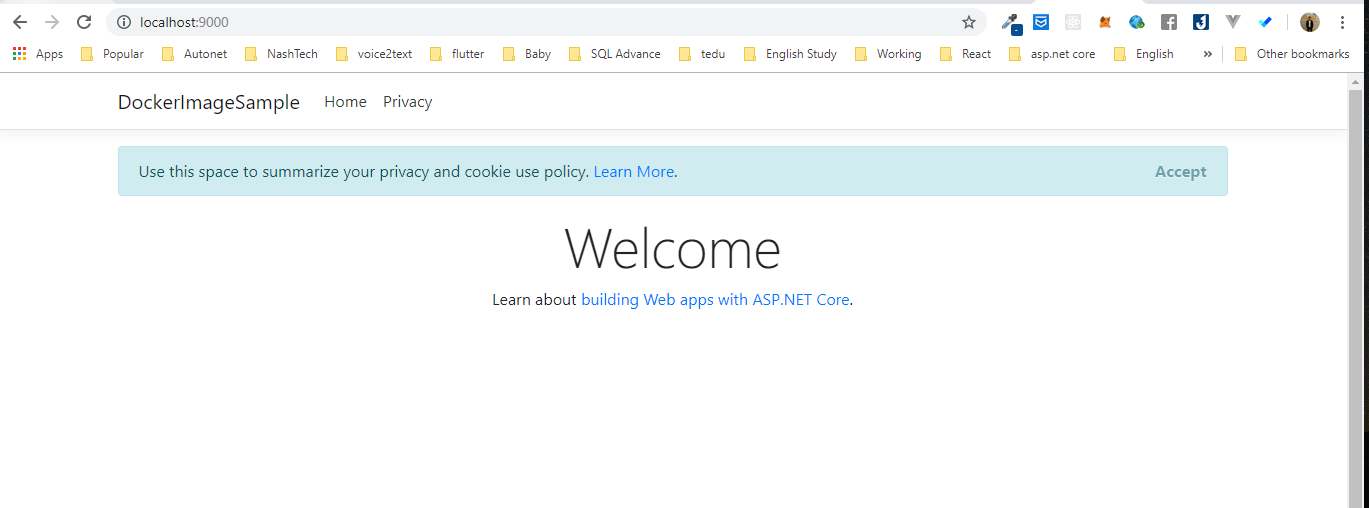Open Chrome's three-dot menu
This screenshot has height=508, width=1369.
click(1342, 22)
